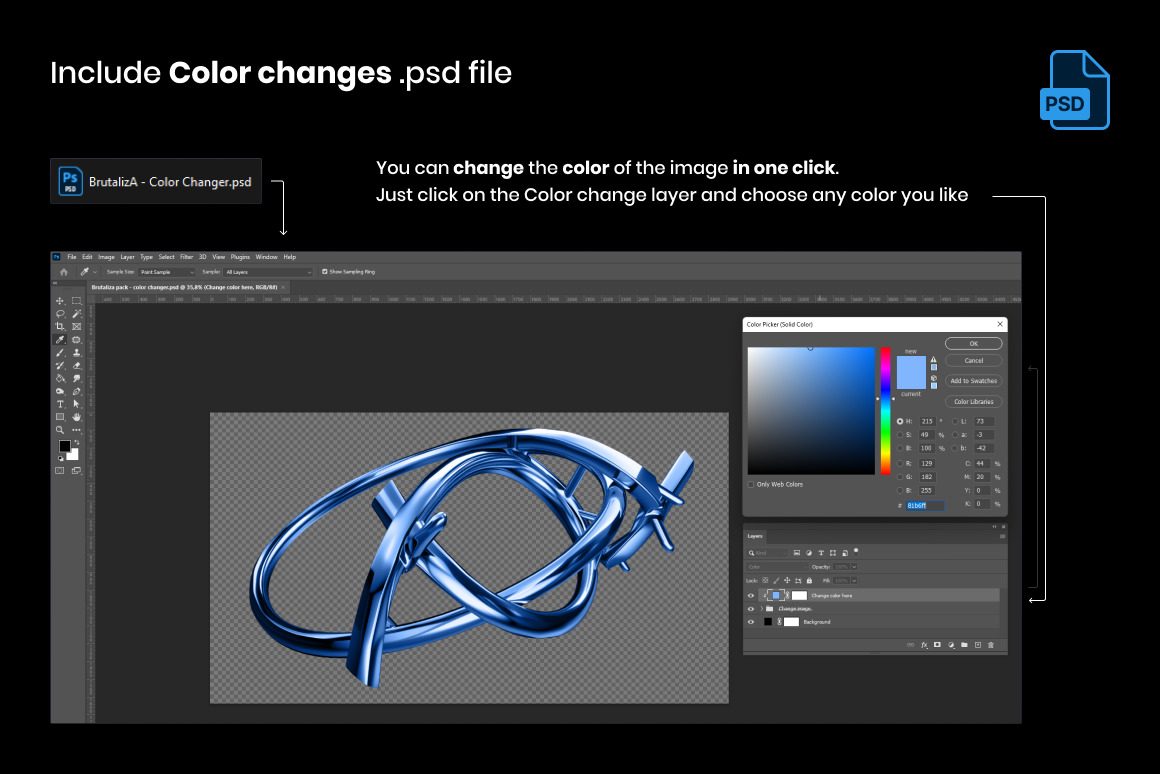Open the layer Fill dropdown arrow
Image resolution: width=1160 pixels, height=774 pixels.
point(854,581)
